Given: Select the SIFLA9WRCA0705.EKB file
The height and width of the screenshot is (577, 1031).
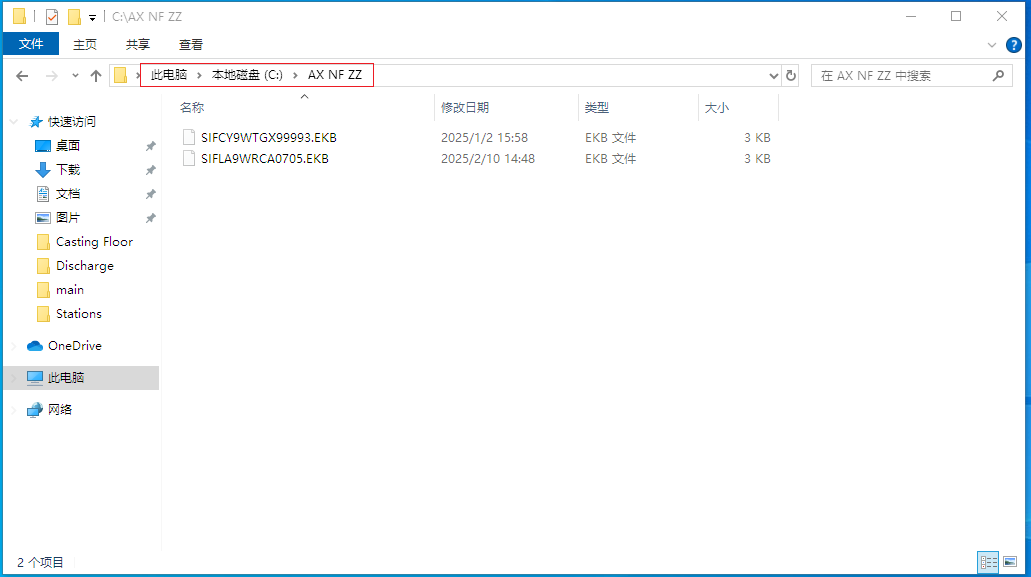Looking at the screenshot, I should 264,159.
